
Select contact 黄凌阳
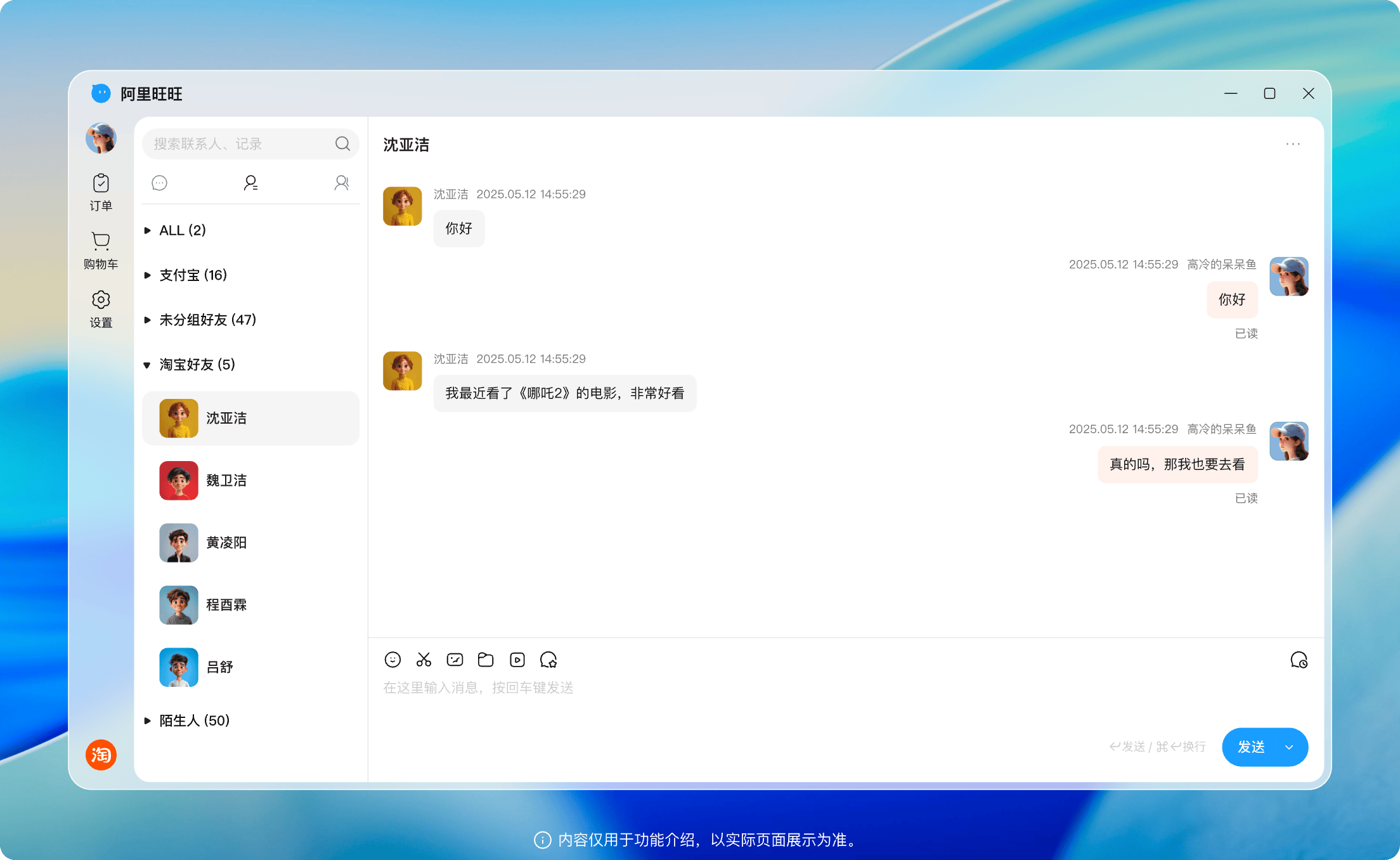(x=250, y=542)
